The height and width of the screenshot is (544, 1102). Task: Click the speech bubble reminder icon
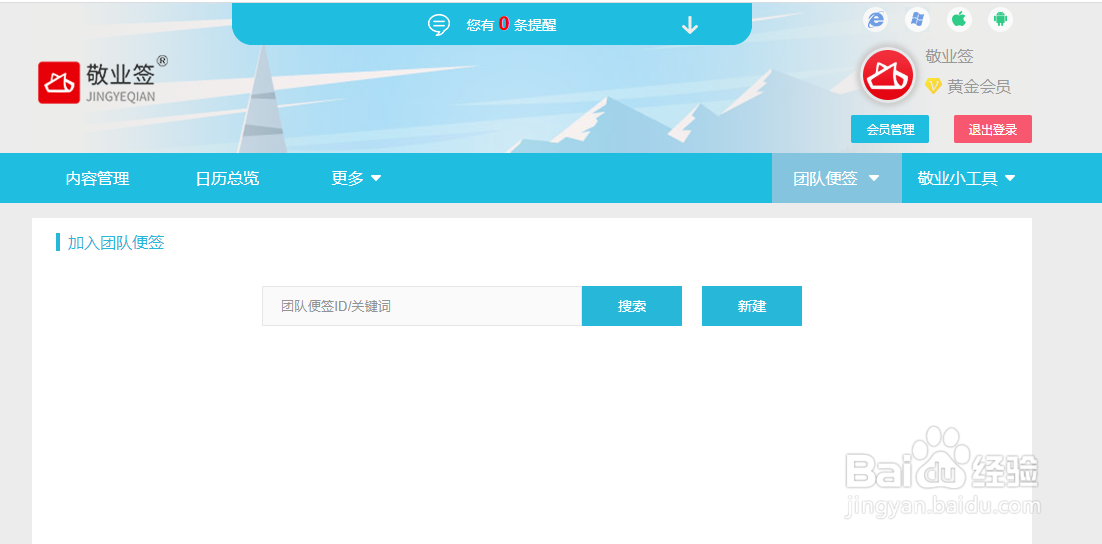click(439, 25)
